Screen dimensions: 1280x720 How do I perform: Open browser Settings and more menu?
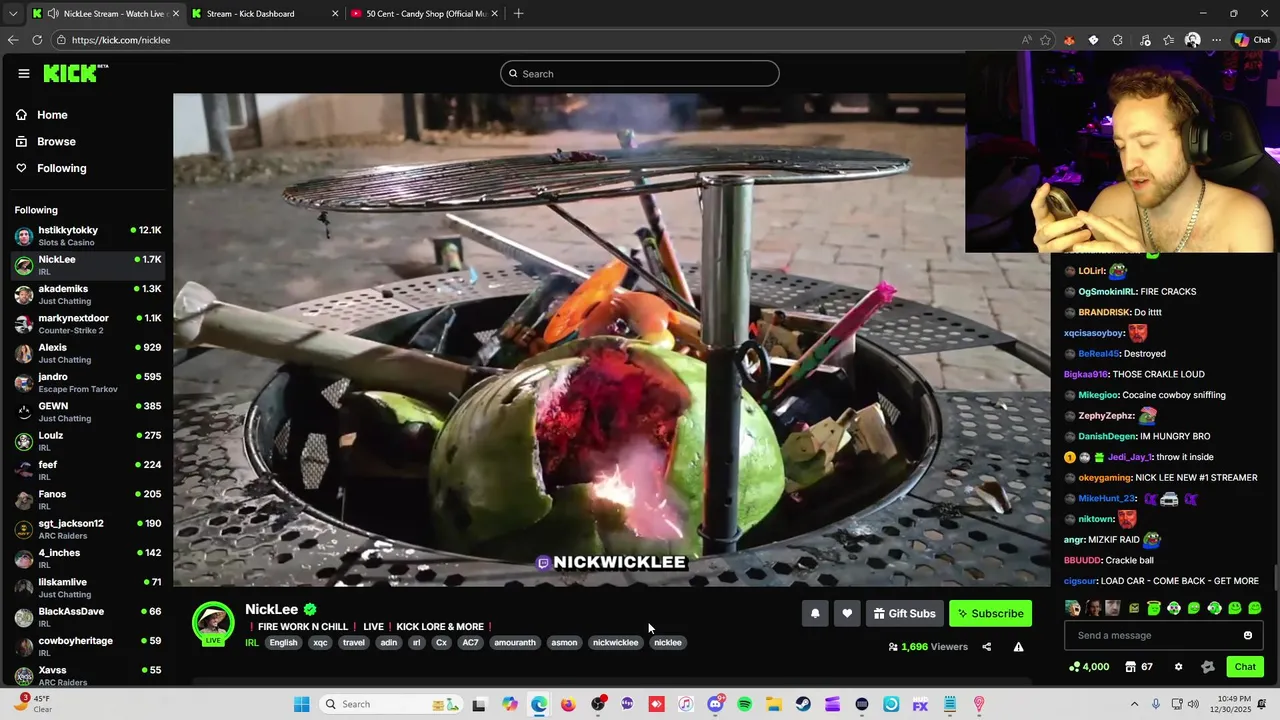1216,40
